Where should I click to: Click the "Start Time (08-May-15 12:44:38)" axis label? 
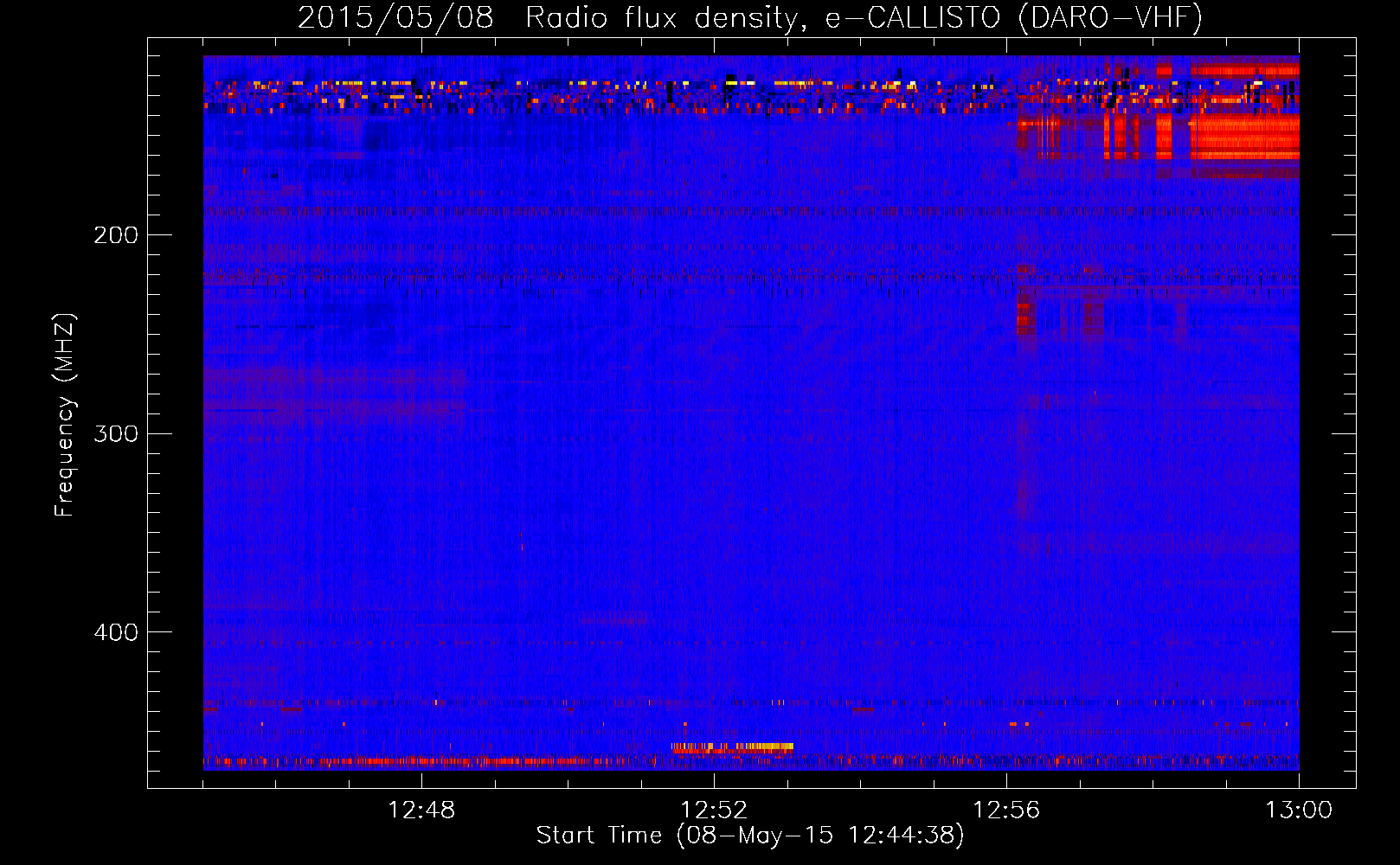point(749,836)
